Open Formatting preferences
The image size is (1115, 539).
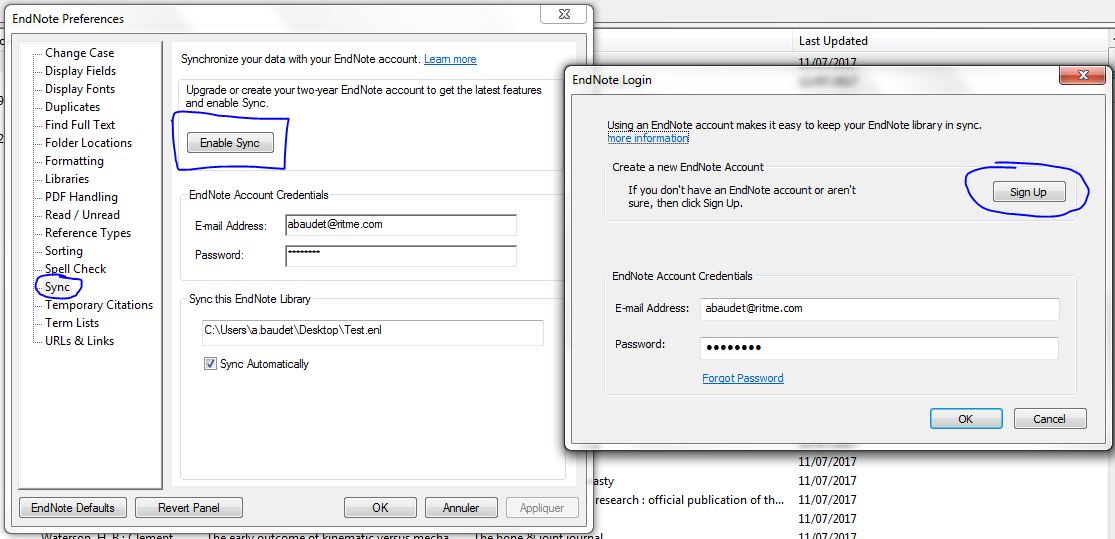(x=74, y=161)
